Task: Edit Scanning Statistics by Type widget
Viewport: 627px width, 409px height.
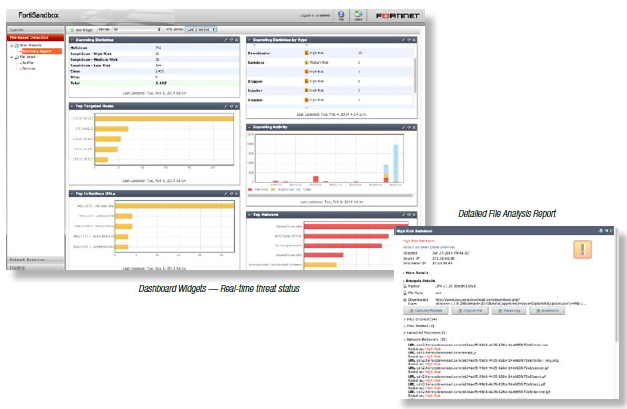Action: [403, 40]
